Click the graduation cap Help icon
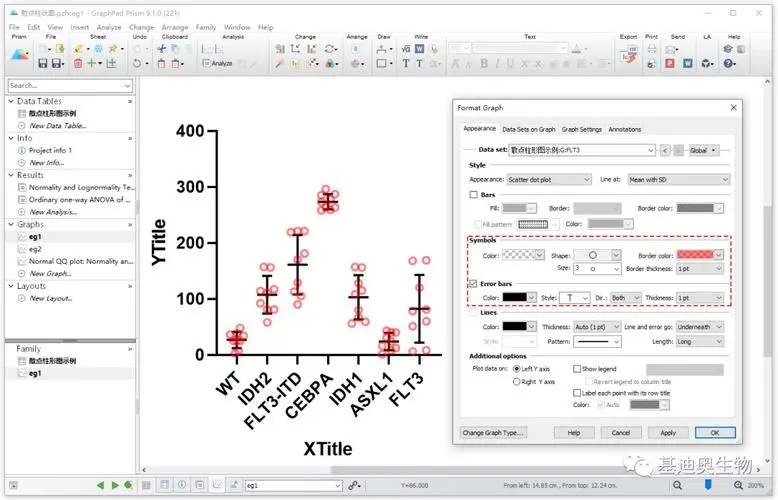 click(x=728, y=49)
